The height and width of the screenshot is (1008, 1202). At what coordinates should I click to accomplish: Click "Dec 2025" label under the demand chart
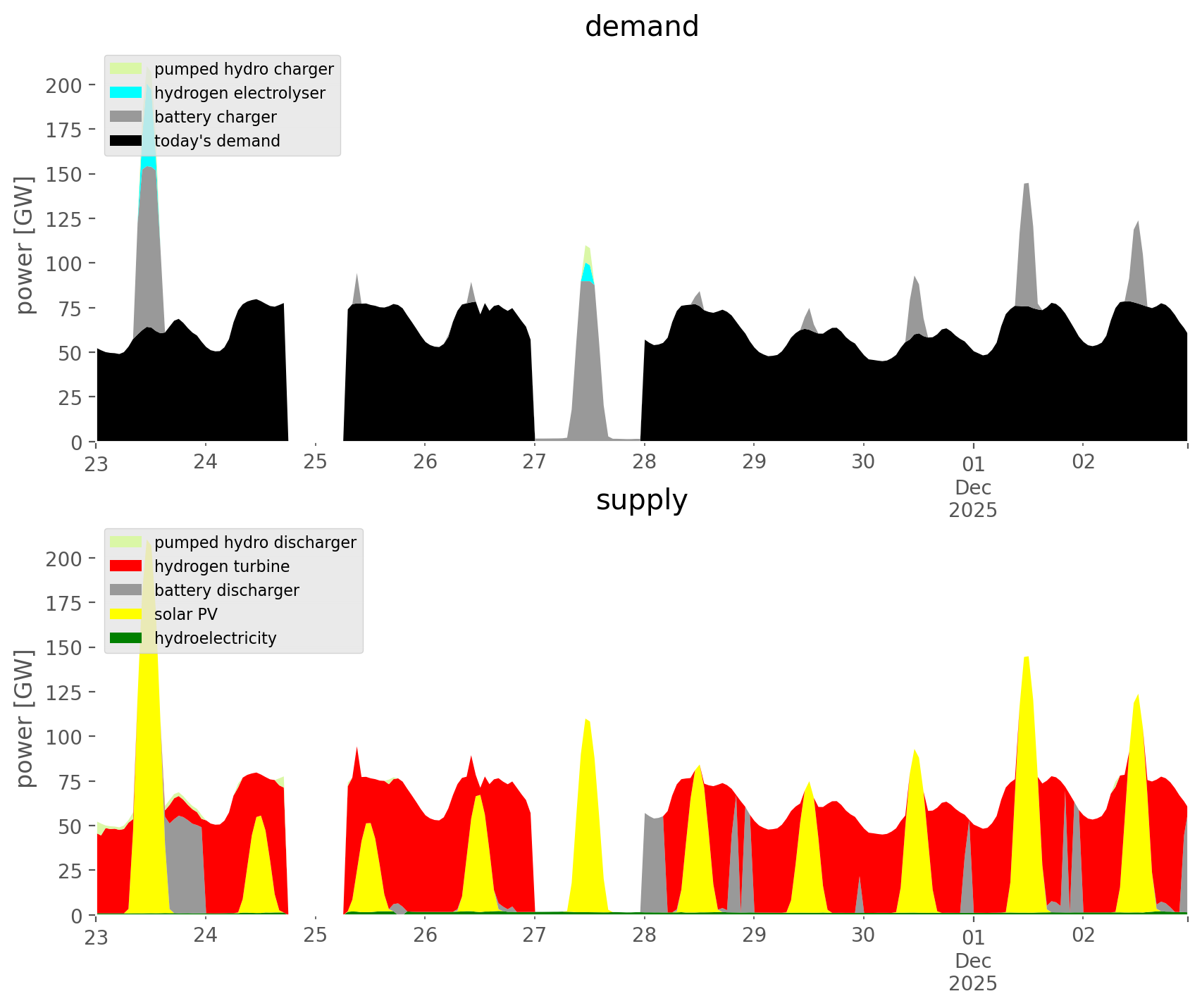coord(973,499)
